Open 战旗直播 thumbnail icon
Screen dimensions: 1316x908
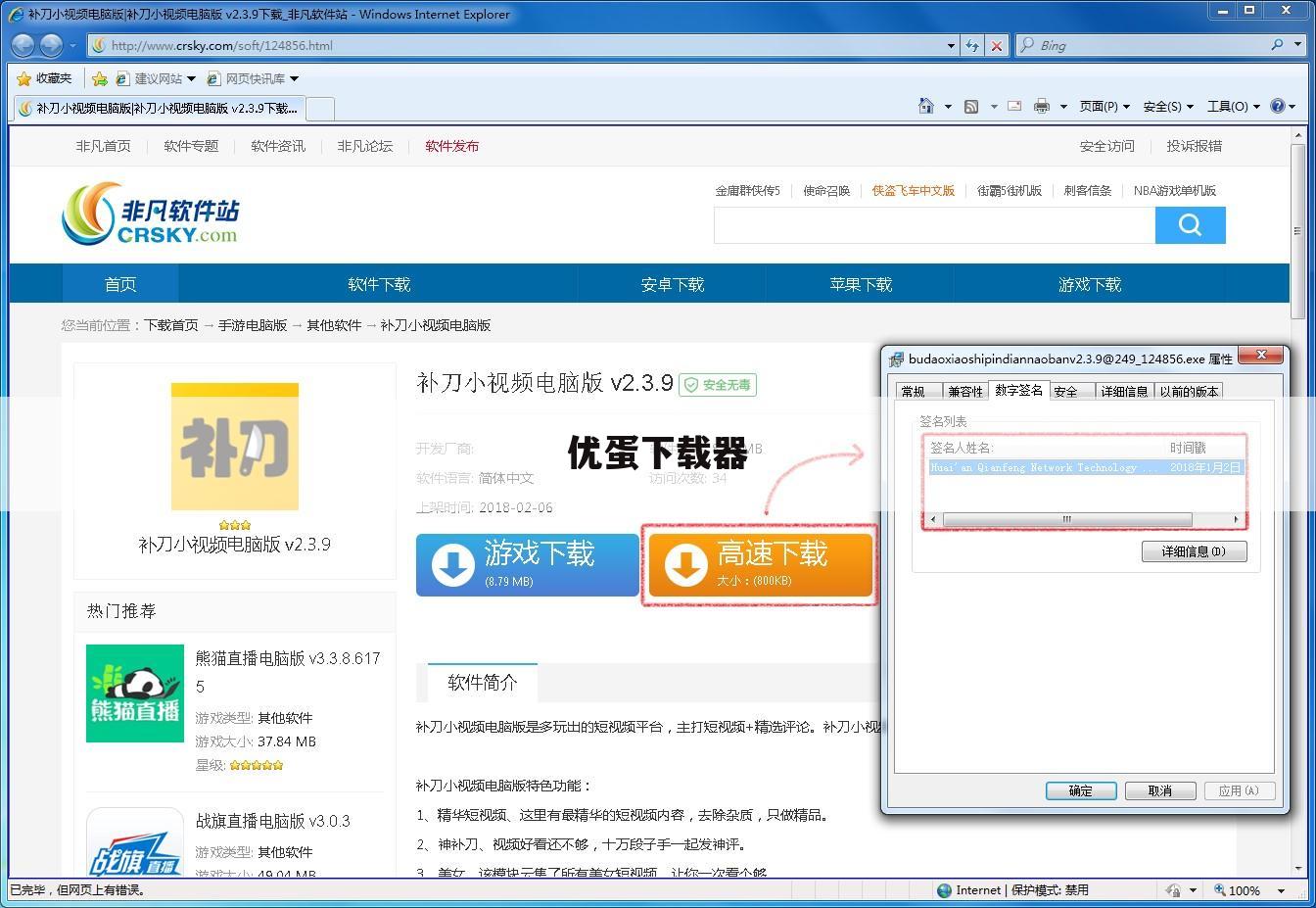(135, 842)
